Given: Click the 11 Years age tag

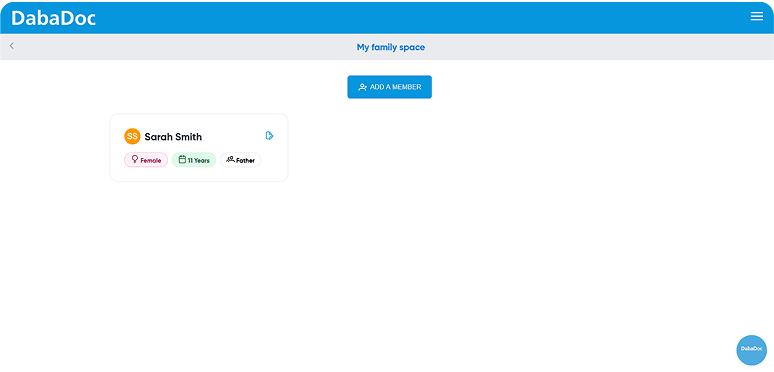Looking at the screenshot, I should tap(194, 160).
